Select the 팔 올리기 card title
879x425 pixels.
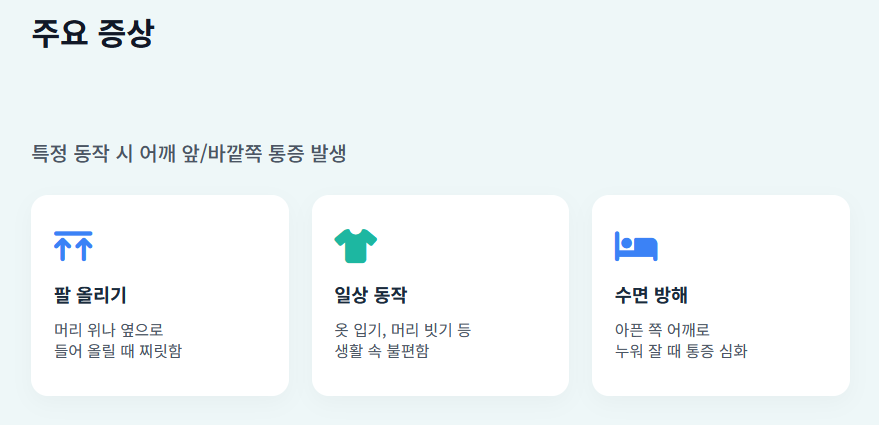point(90,295)
